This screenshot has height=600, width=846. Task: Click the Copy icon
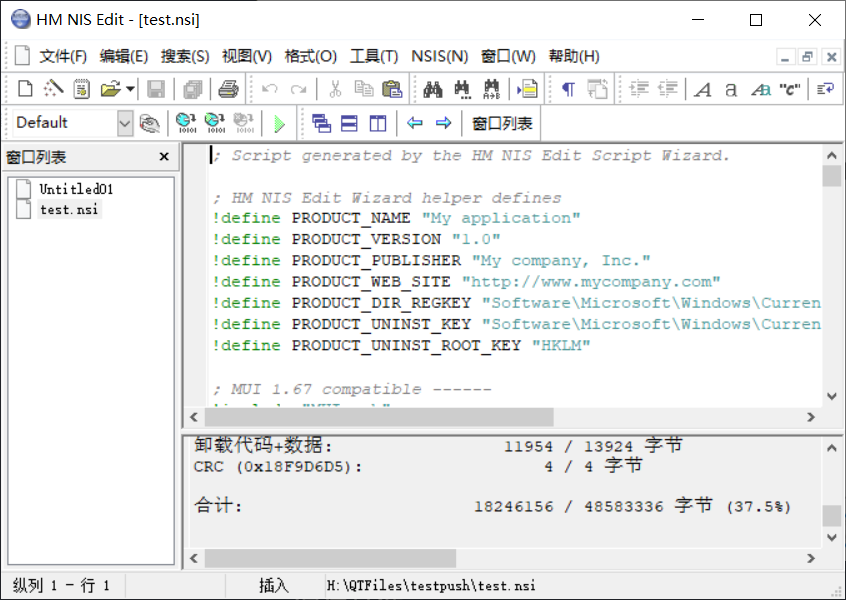click(364, 88)
